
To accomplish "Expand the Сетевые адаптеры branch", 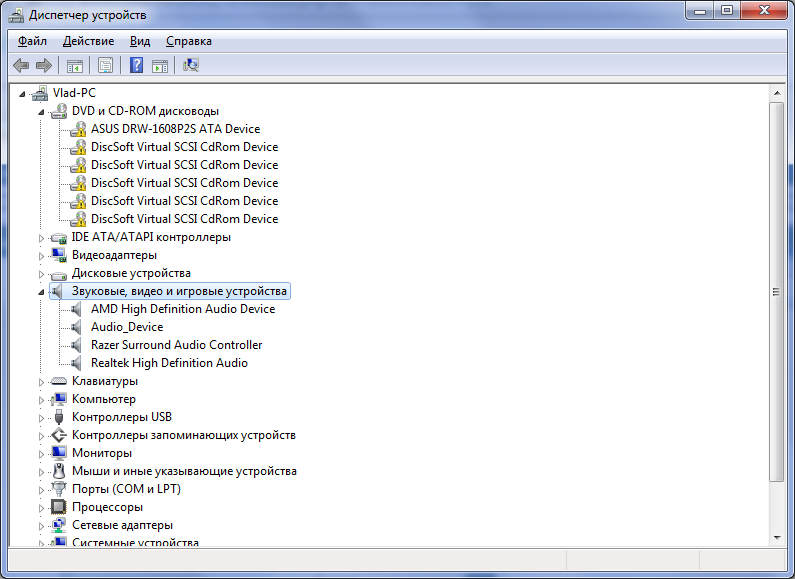I will [42, 526].
